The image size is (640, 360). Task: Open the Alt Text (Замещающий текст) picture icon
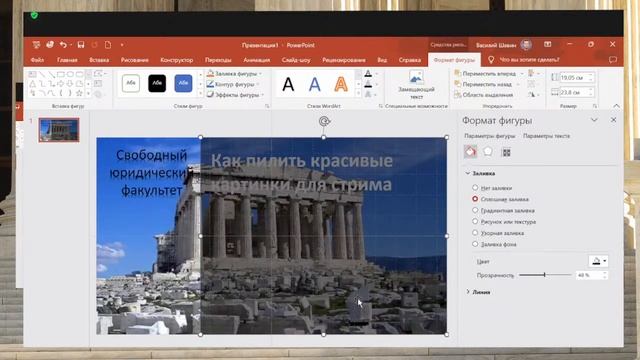[416, 77]
